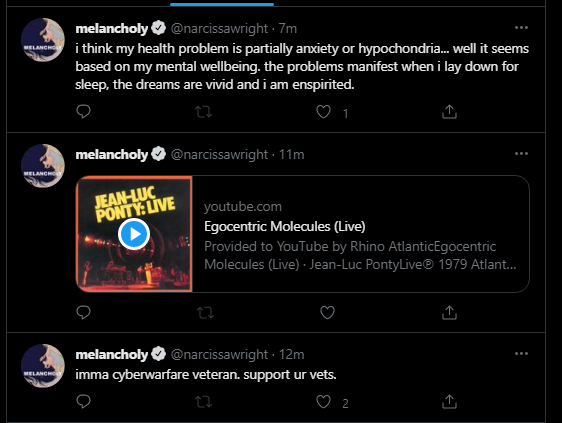Viewport: 562px width, 423px height.
Task: Reply to the Egocentric Molecules tweet
Action: click(x=84, y=312)
